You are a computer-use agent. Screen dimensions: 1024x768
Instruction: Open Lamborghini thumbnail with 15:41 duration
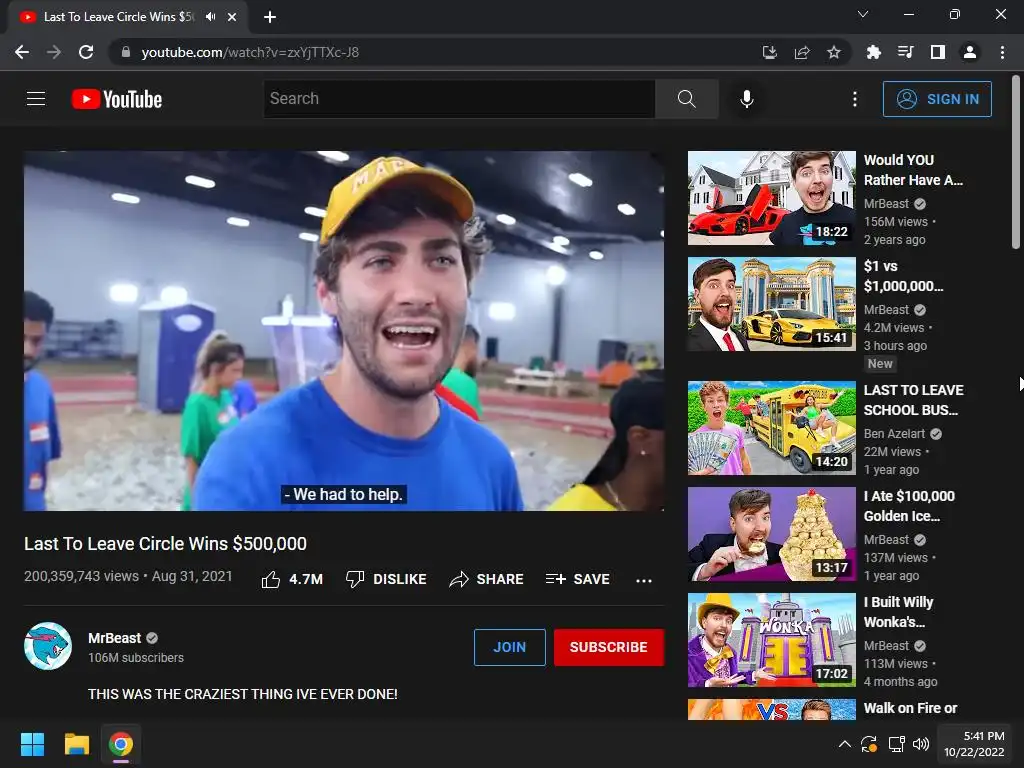tap(771, 304)
